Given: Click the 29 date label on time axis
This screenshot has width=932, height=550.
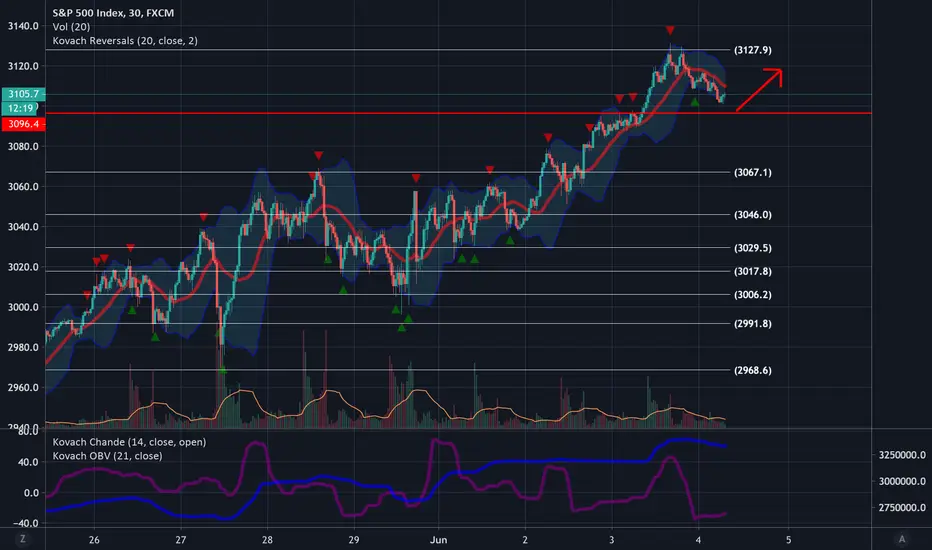Looking at the screenshot, I should tap(354, 540).
